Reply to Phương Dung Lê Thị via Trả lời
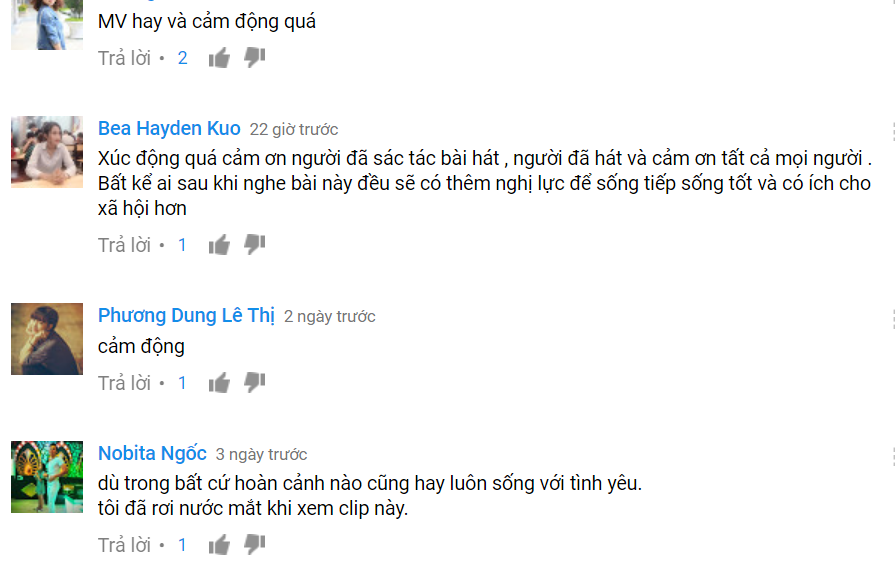 tap(124, 383)
